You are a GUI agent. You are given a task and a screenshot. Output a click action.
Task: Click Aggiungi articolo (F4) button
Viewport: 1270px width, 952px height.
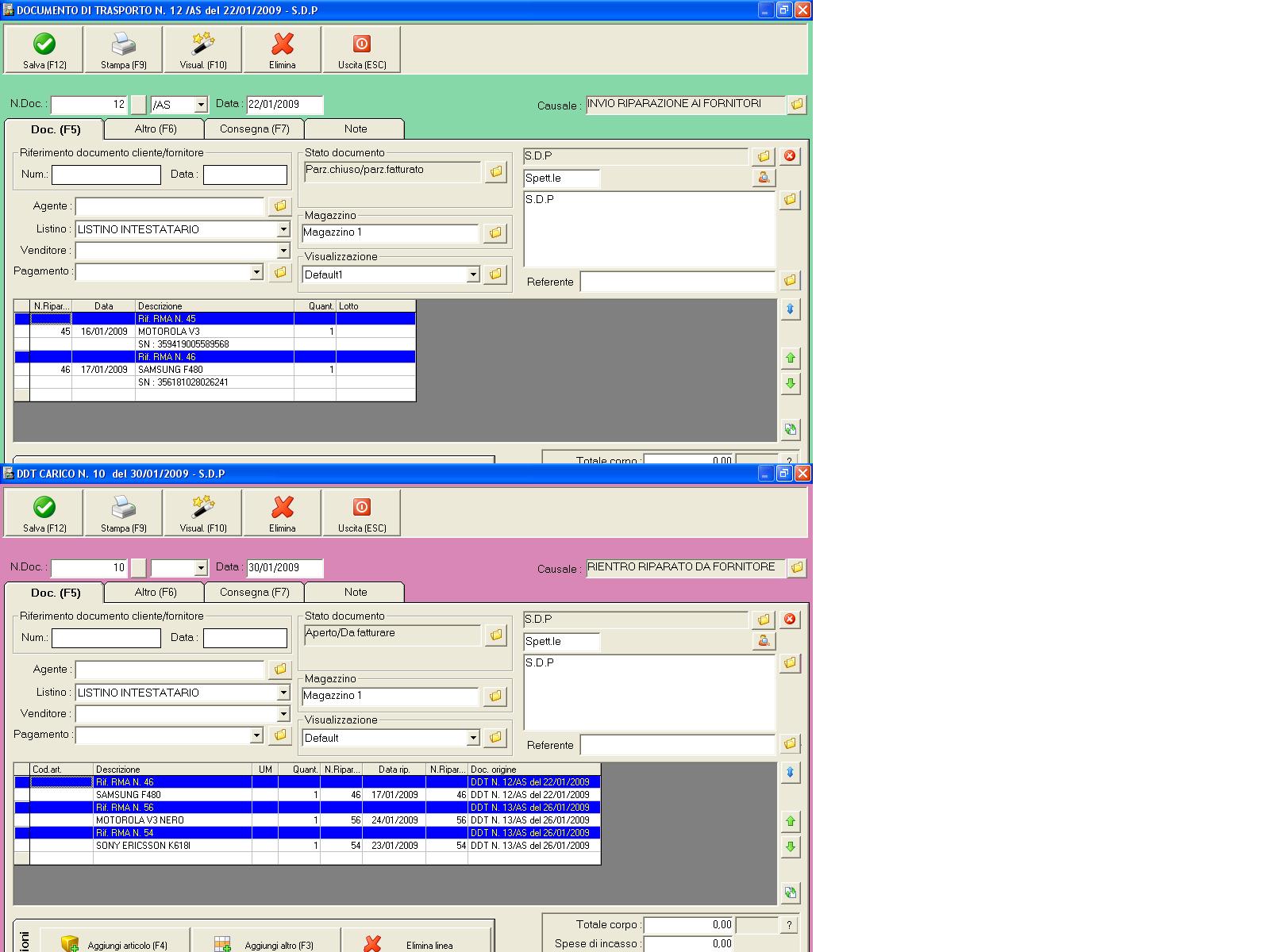[x=115, y=941]
